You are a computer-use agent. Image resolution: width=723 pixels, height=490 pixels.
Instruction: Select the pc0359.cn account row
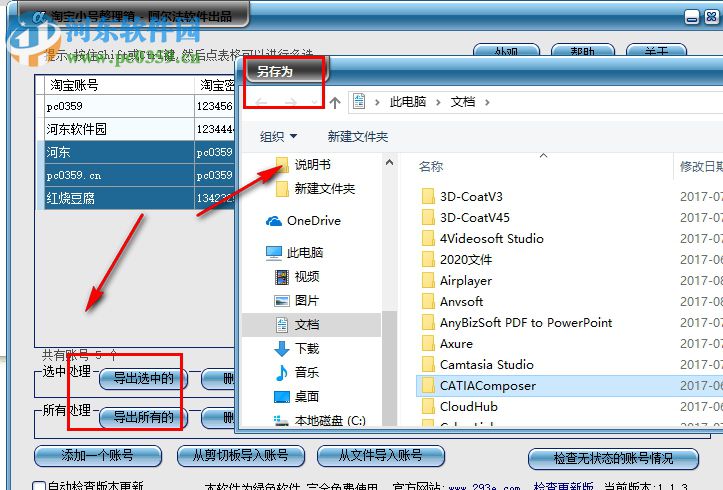click(136, 175)
